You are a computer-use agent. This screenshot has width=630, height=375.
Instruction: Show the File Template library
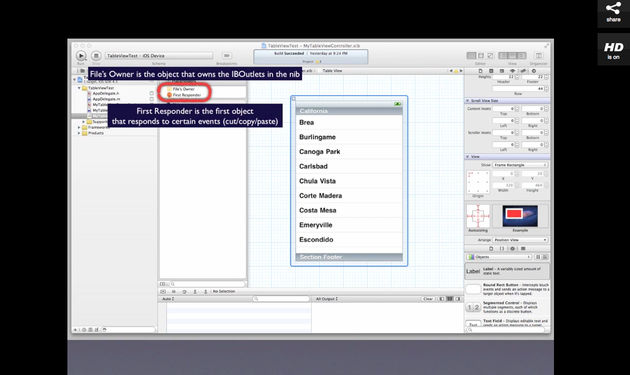[x=491, y=248]
